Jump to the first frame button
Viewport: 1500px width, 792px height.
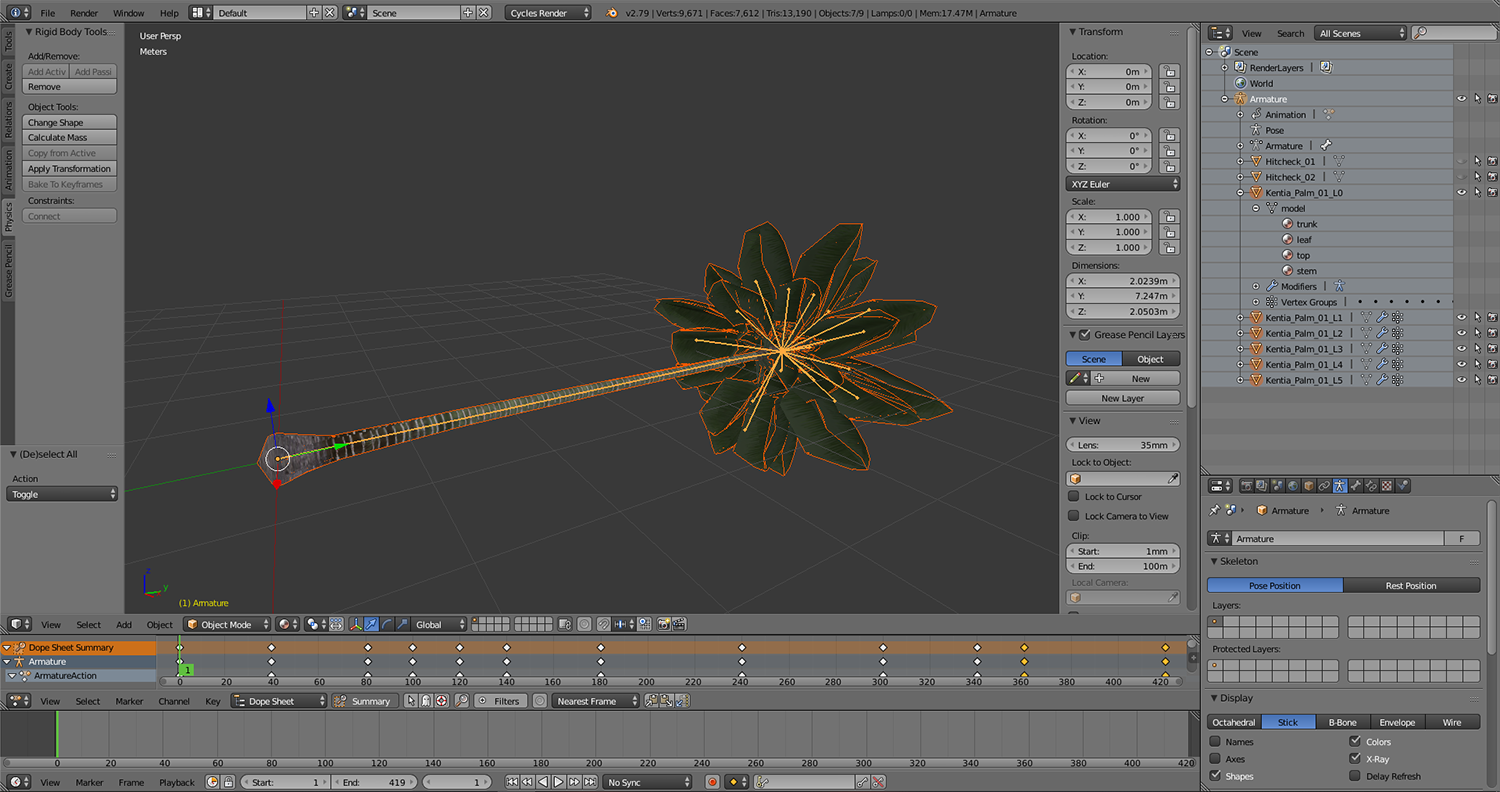(512, 782)
